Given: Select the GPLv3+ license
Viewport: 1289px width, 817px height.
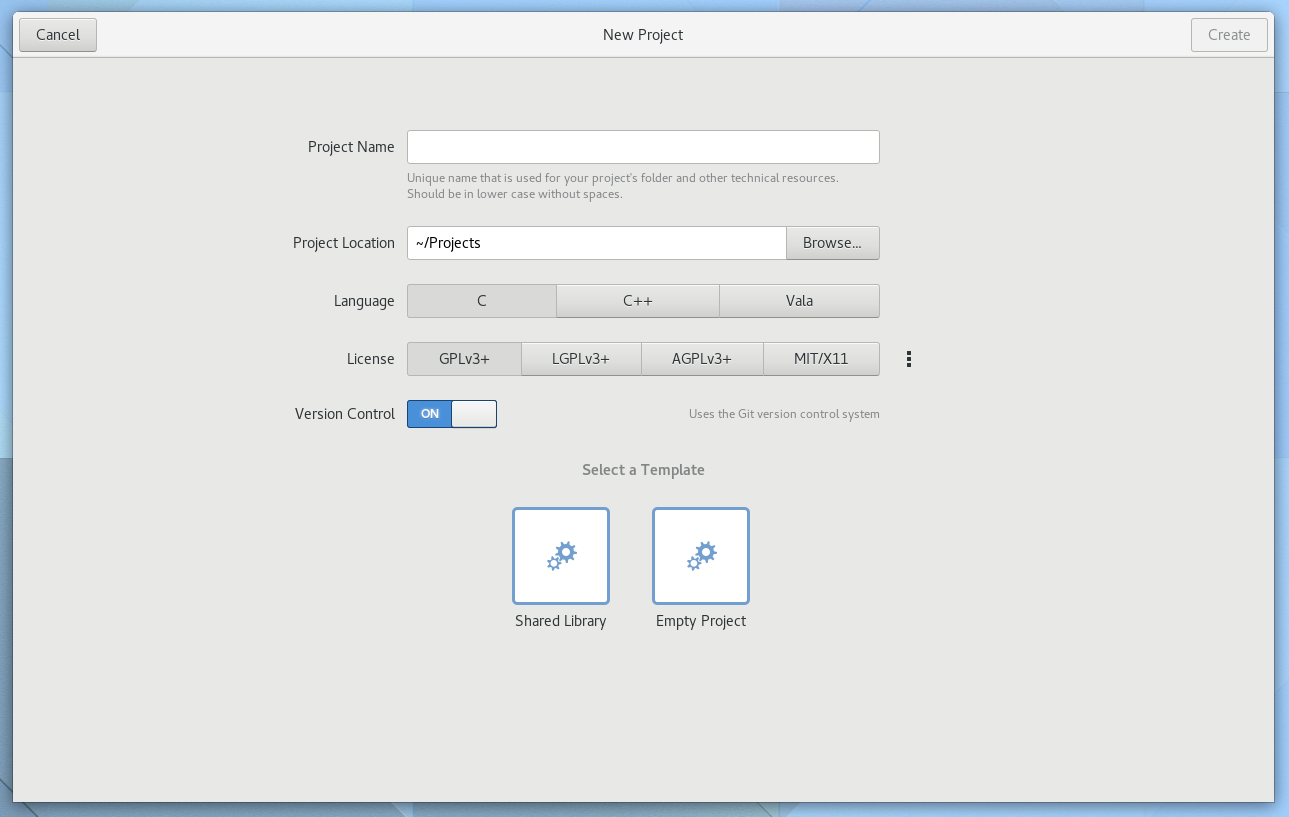Looking at the screenshot, I should pyautogui.click(x=464, y=359).
